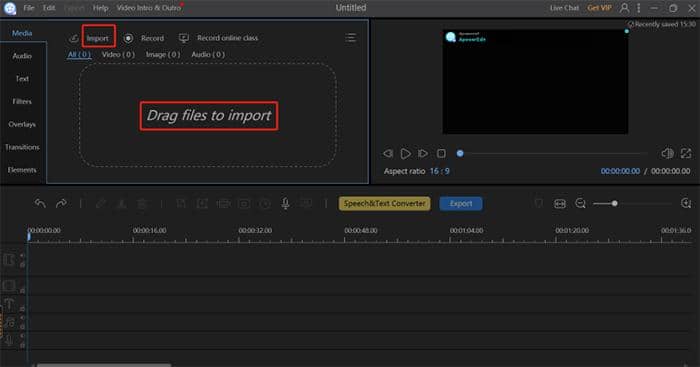Click the trash Delete icon in toolbar
700x367 pixels.
(x=142, y=204)
